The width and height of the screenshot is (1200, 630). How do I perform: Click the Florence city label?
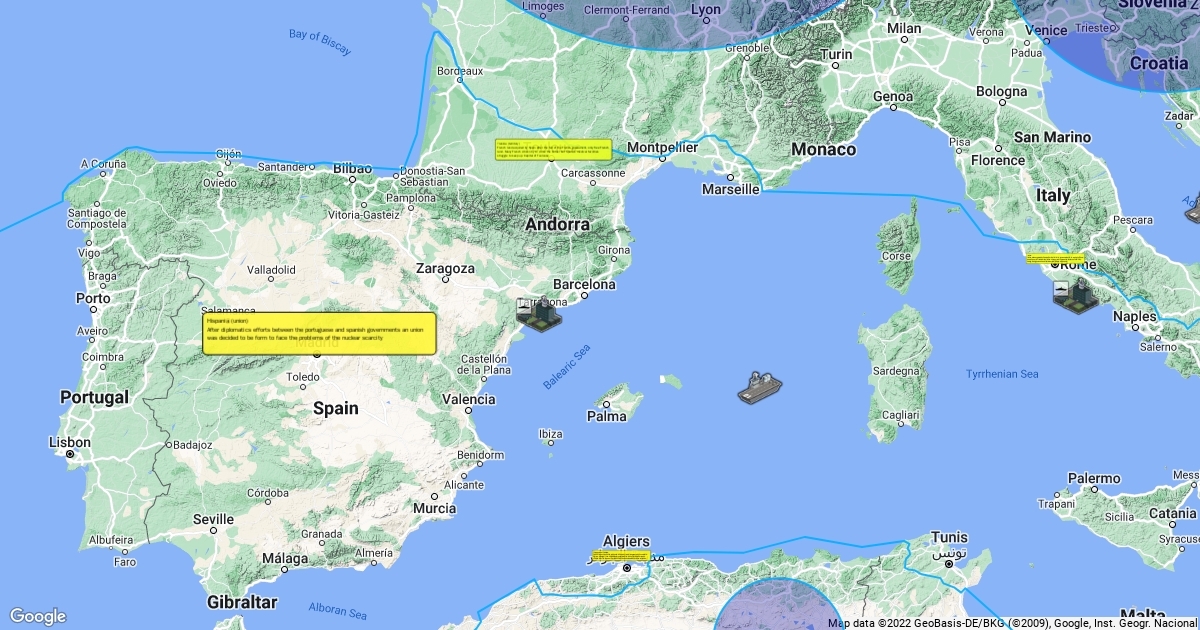pos(998,160)
